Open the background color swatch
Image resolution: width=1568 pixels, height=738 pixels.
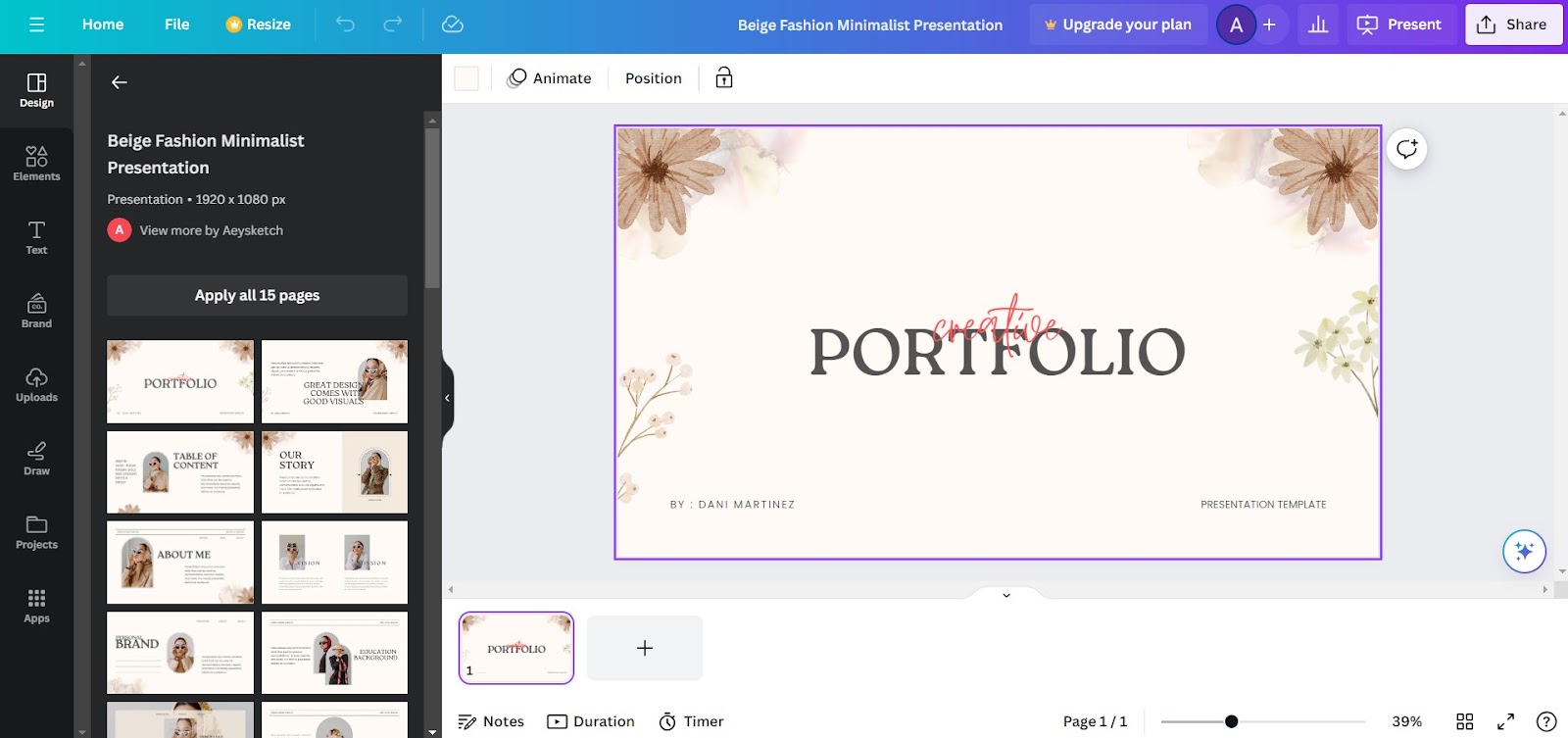tap(466, 78)
